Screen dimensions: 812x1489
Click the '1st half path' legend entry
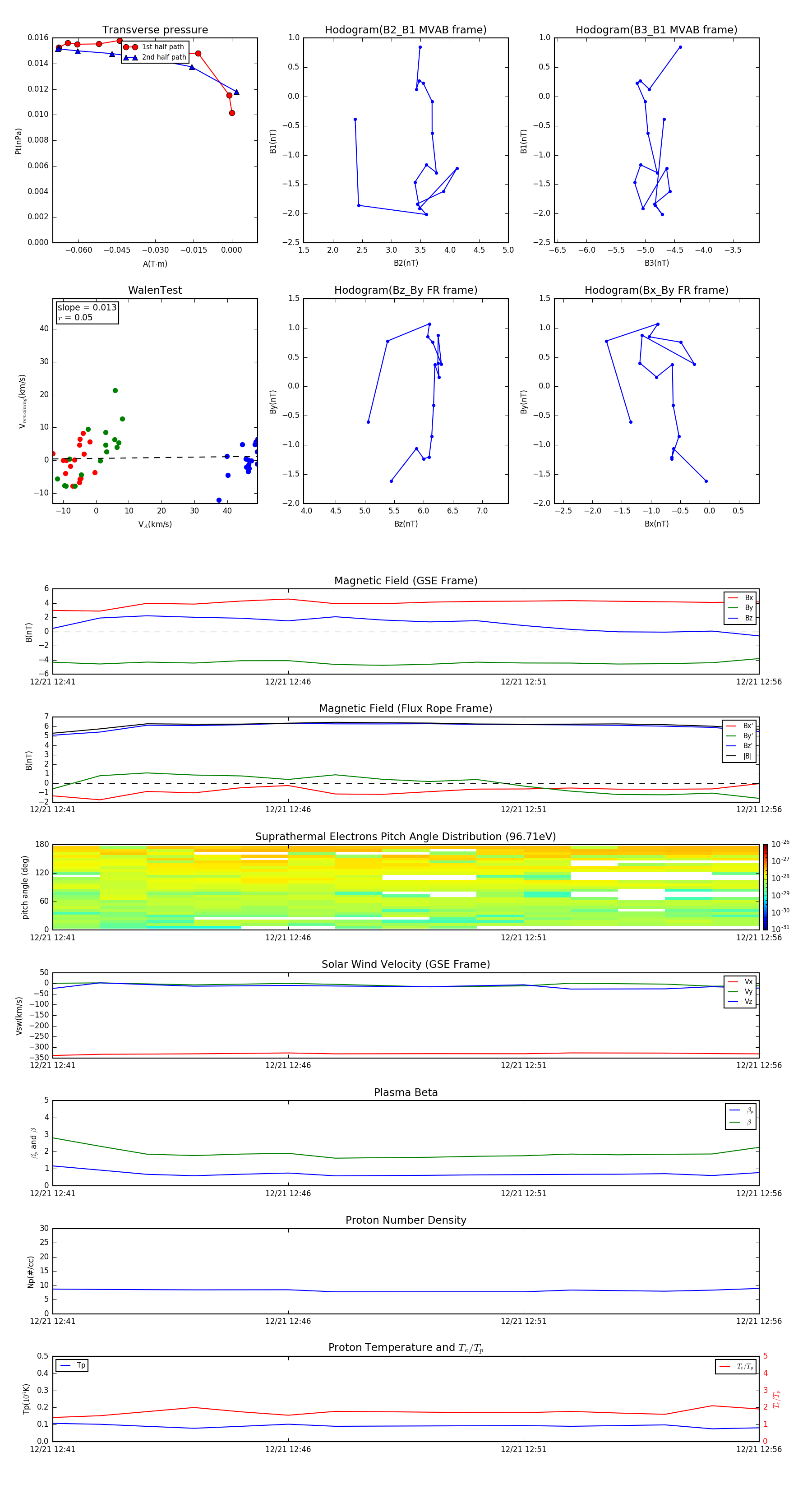pos(154,47)
